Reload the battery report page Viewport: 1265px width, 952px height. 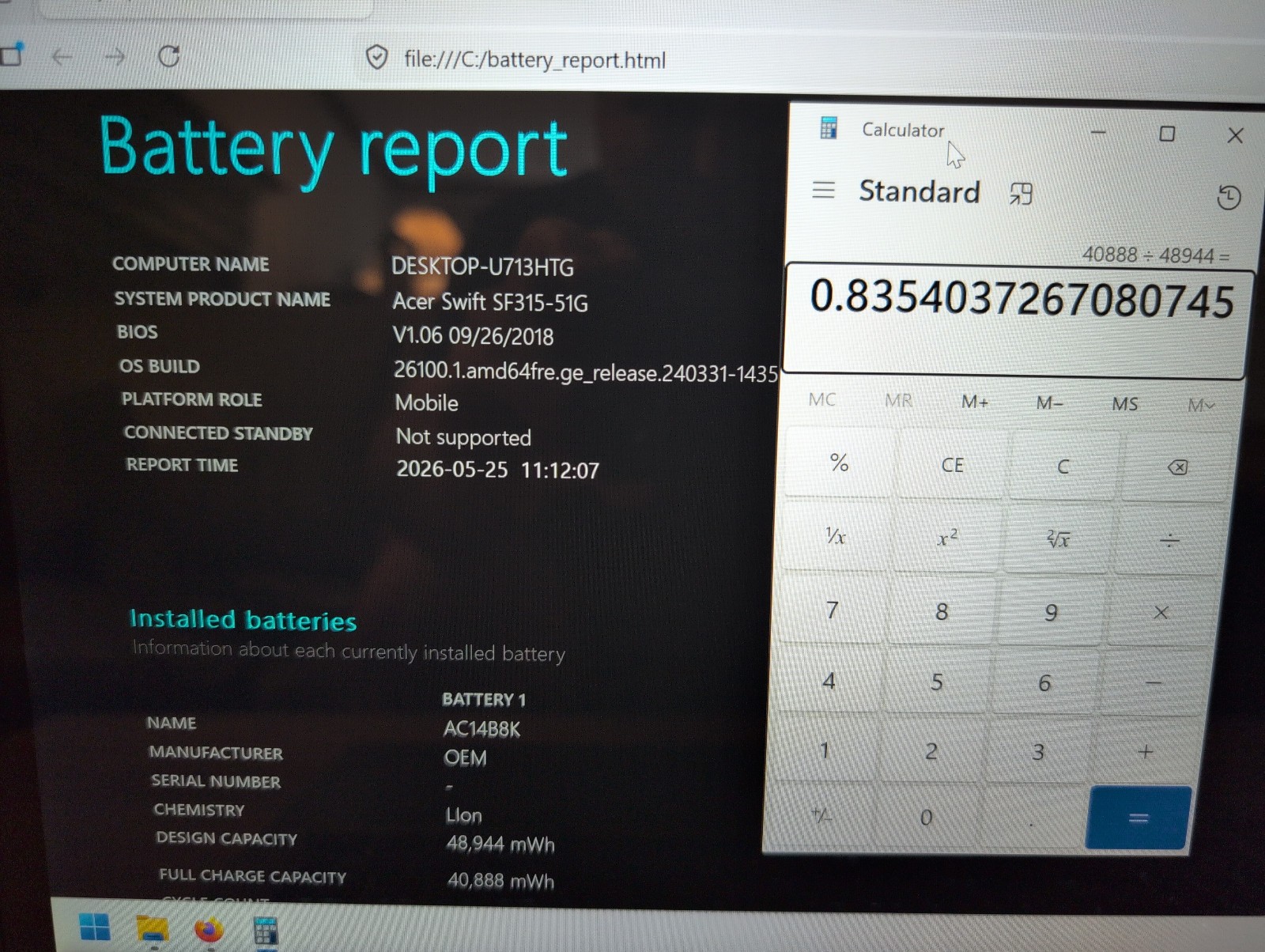(x=168, y=56)
